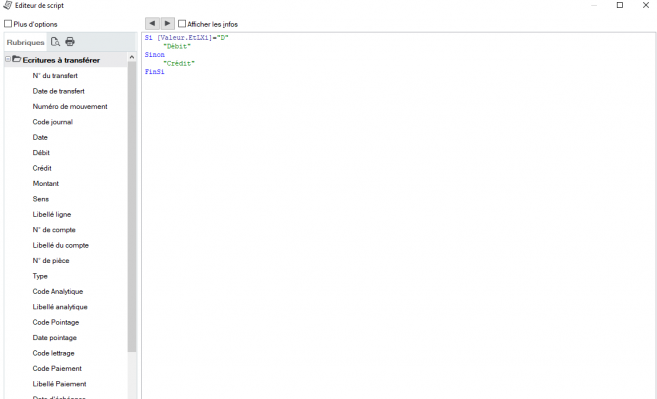657x399 pixels.
Task: Switch to the Rubriques tab
Action: [25, 42]
